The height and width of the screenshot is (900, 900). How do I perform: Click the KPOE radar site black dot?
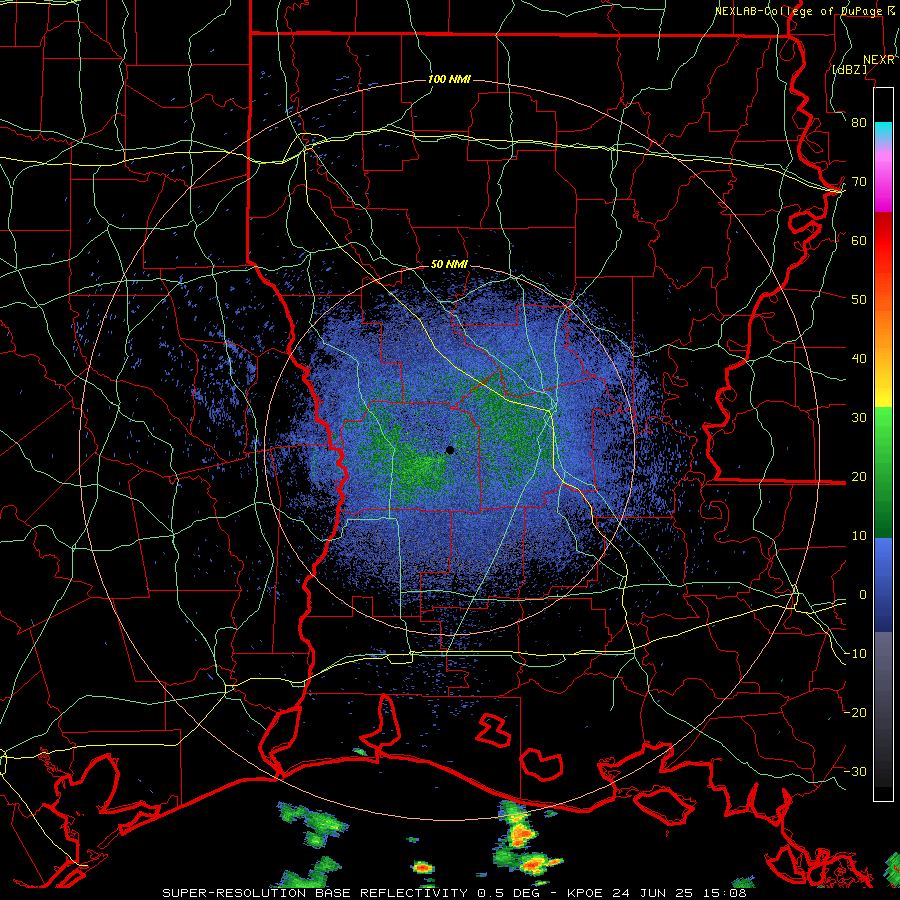pos(450,451)
